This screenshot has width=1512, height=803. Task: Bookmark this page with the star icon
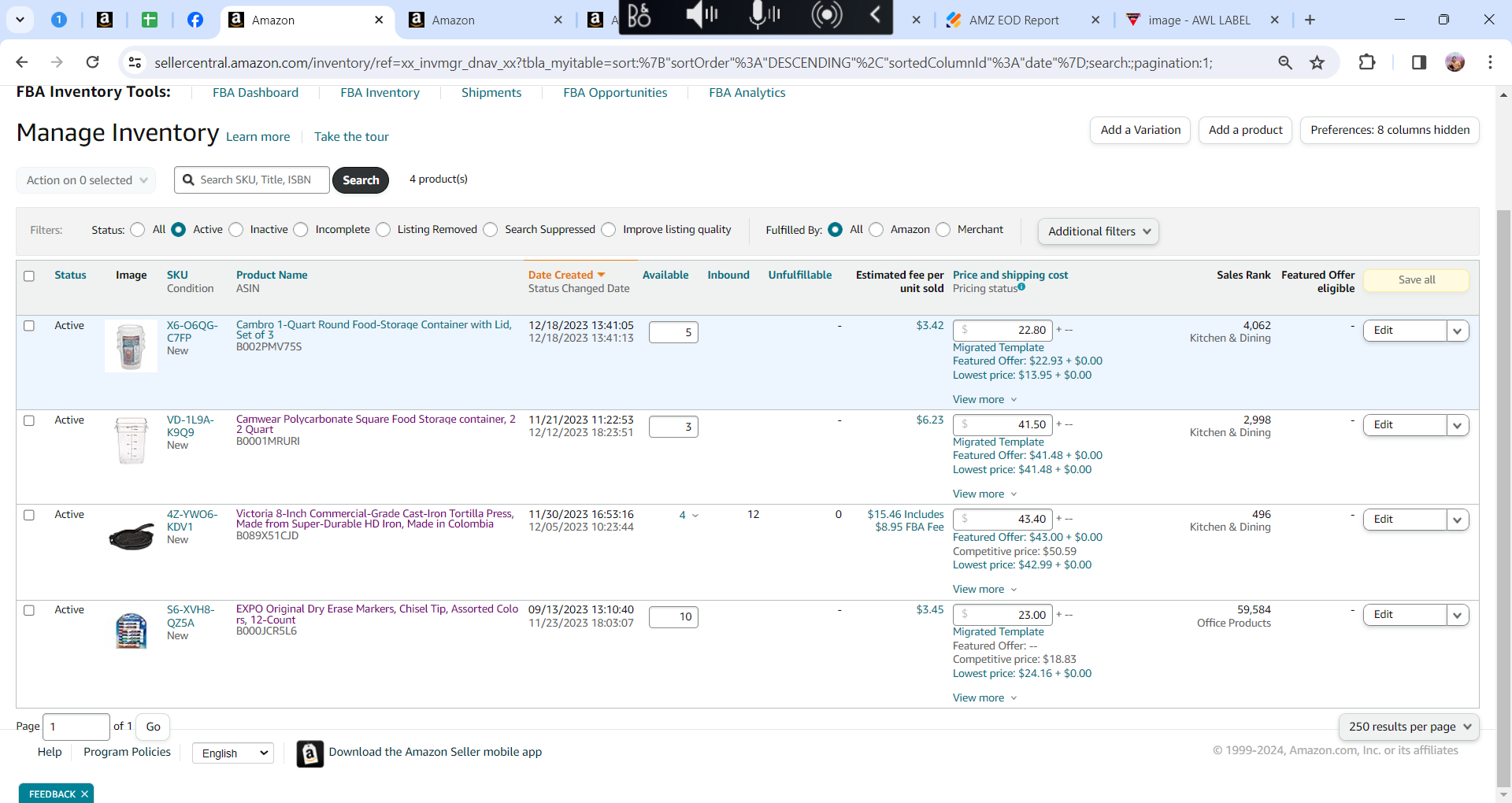point(1317,62)
